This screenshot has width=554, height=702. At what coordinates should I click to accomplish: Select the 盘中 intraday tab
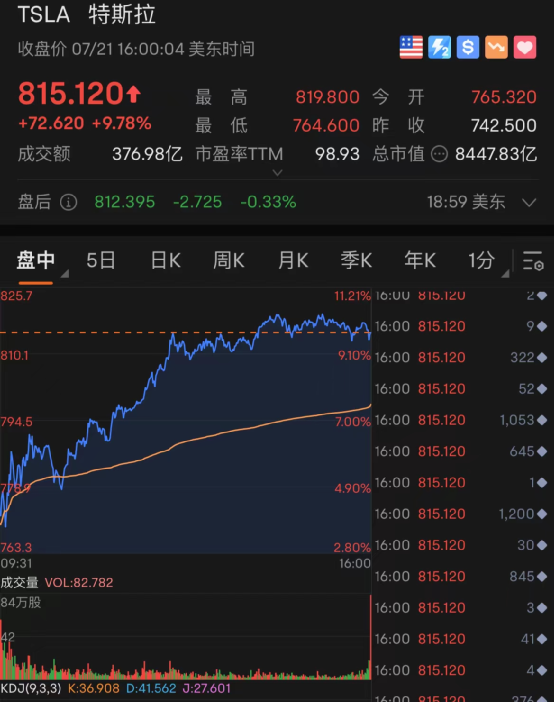coord(35,260)
